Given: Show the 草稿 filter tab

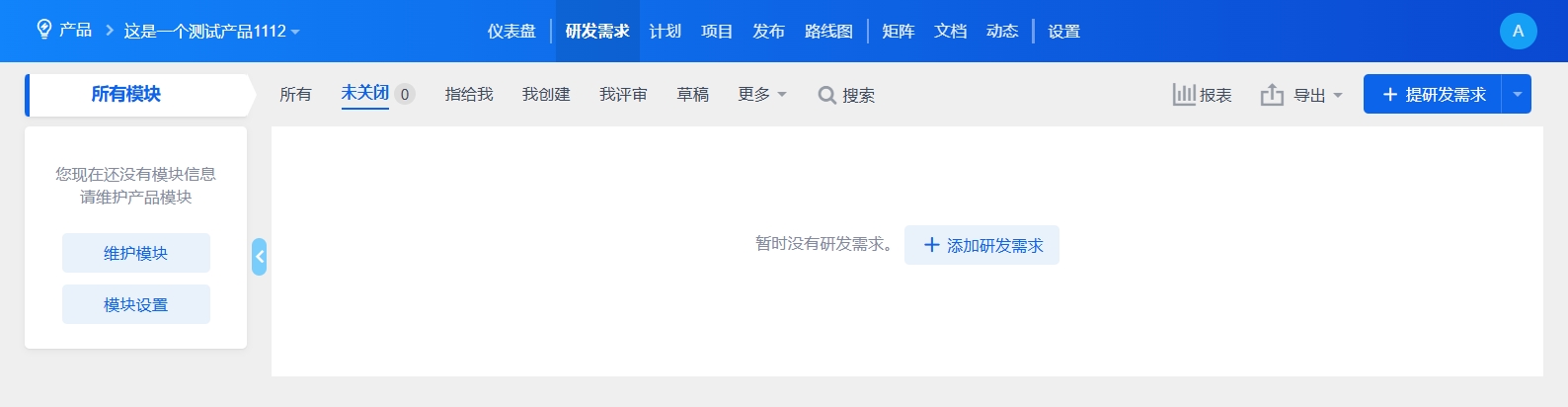Looking at the screenshot, I should tap(693, 95).
